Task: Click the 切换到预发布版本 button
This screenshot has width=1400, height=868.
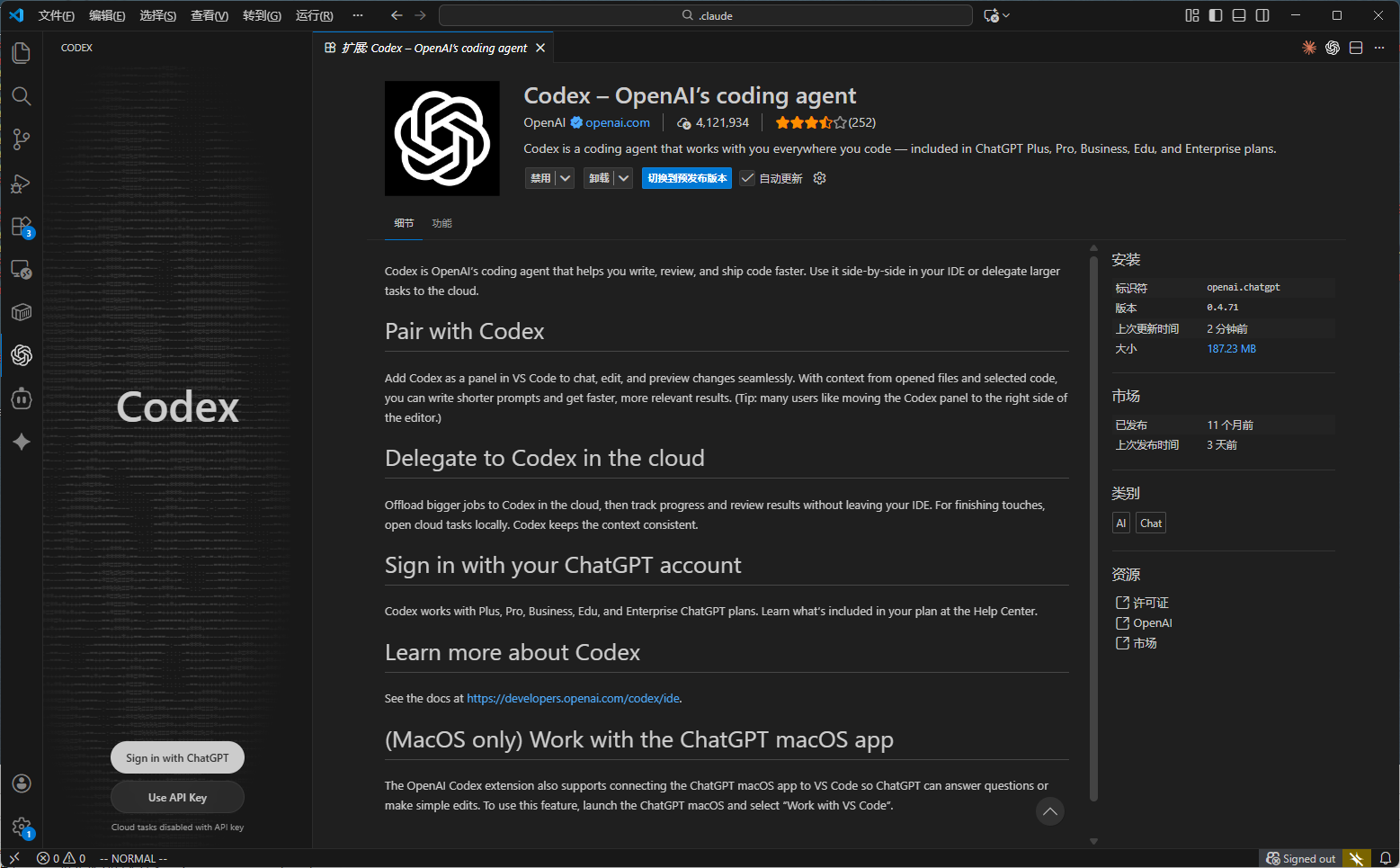Action: coord(687,178)
